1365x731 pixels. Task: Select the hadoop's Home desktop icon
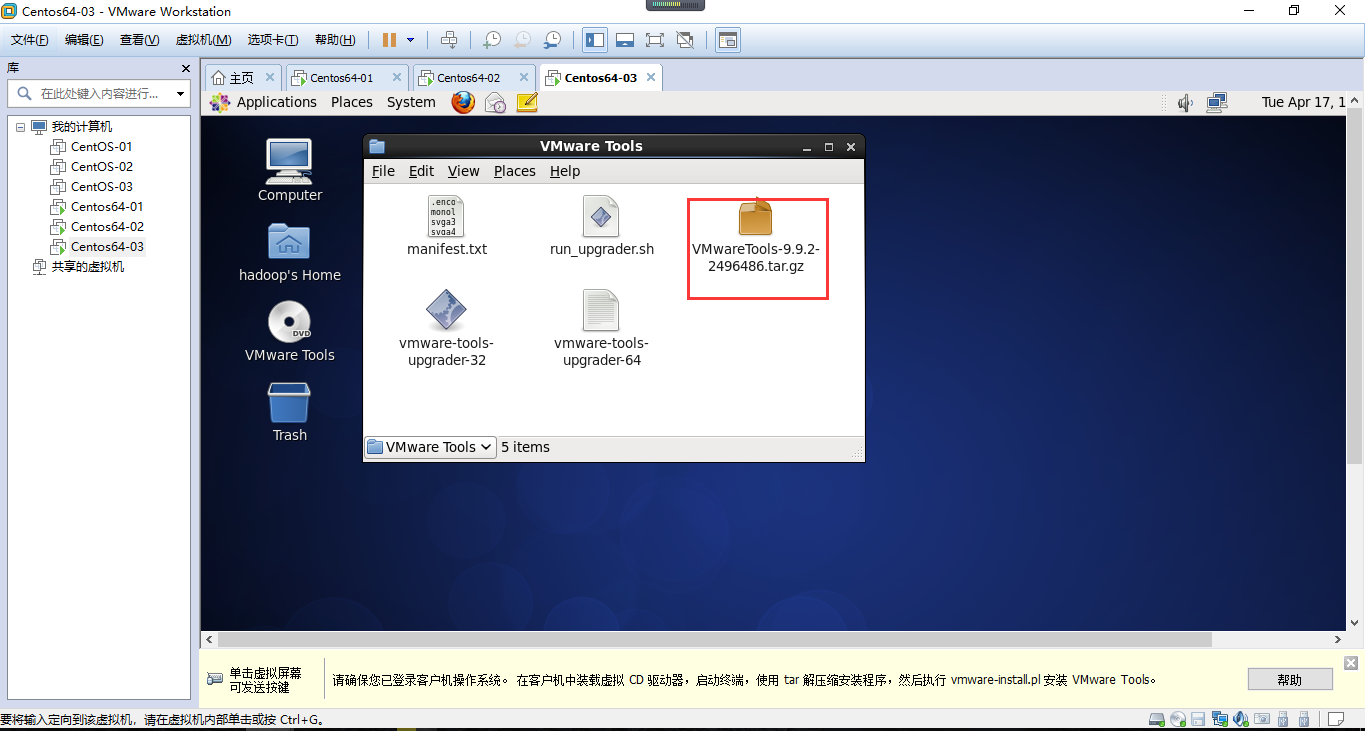(290, 252)
